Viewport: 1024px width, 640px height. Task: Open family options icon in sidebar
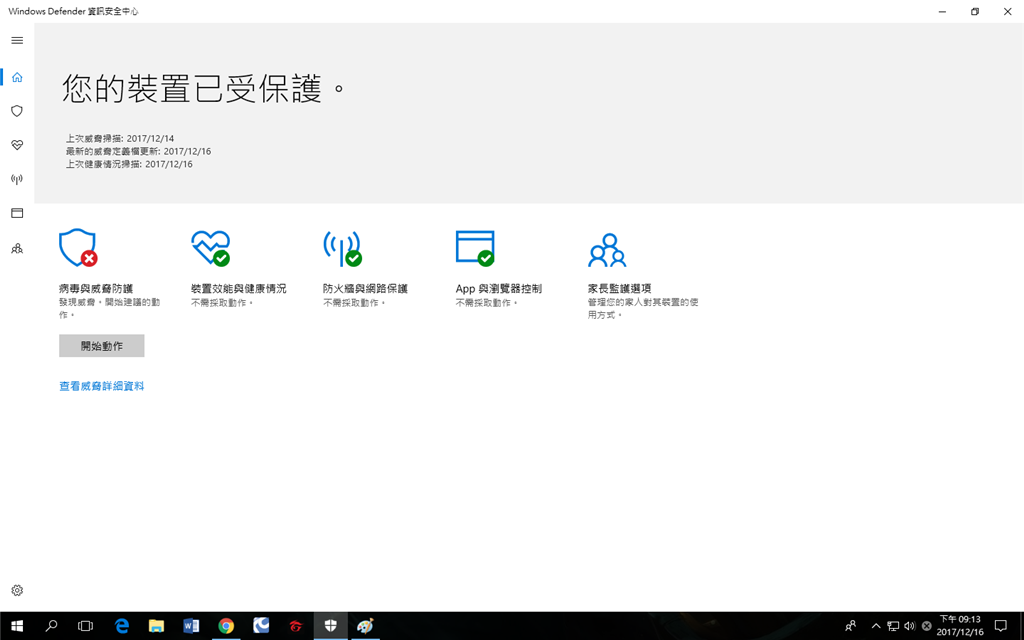point(17,248)
